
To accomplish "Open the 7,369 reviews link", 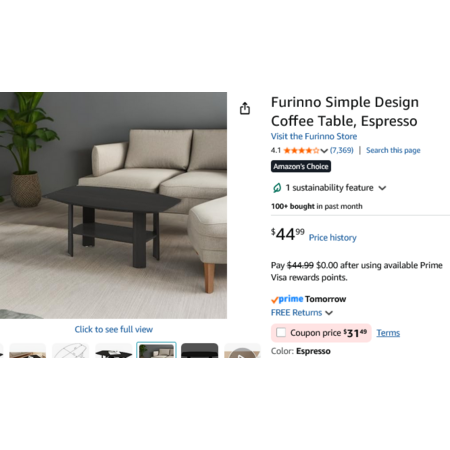I will pyautogui.click(x=342, y=150).
